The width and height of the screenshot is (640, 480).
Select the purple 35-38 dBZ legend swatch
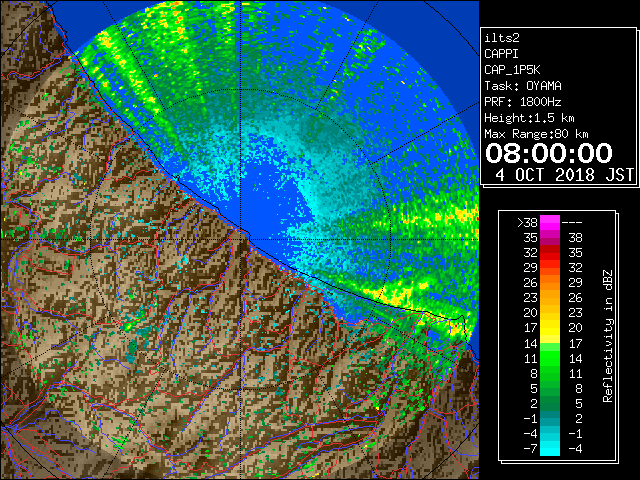[x=550, y=238]
